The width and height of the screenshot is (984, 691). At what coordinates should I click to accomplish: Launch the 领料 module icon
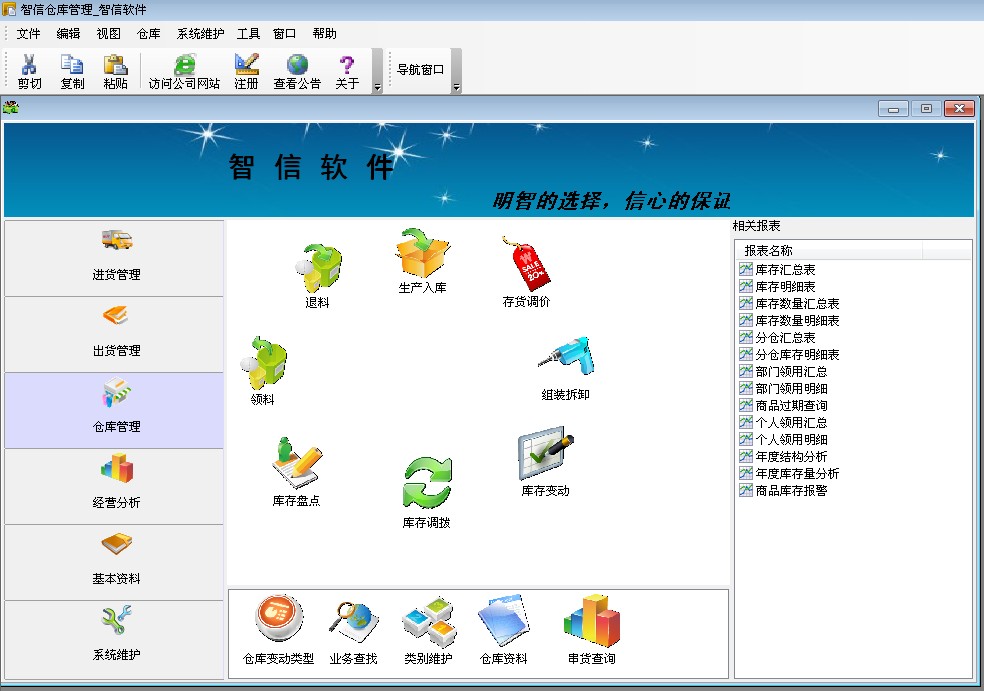(263, 371)
